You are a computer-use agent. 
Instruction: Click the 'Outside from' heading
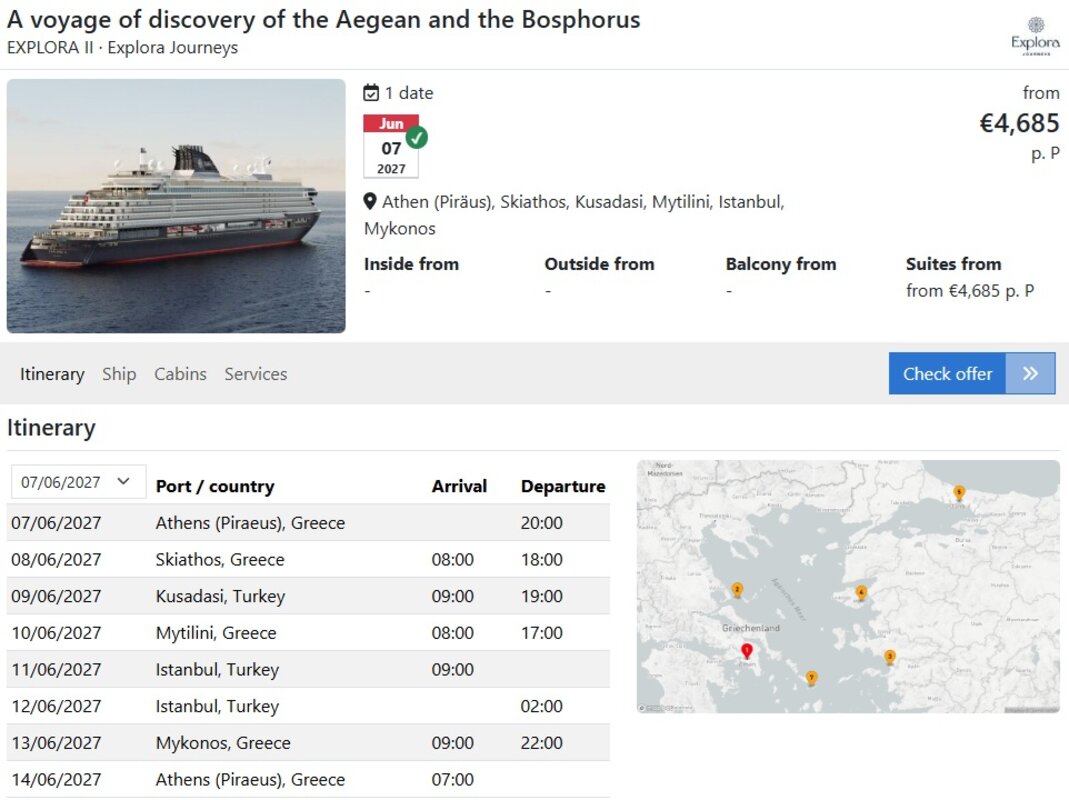[599, 264]
